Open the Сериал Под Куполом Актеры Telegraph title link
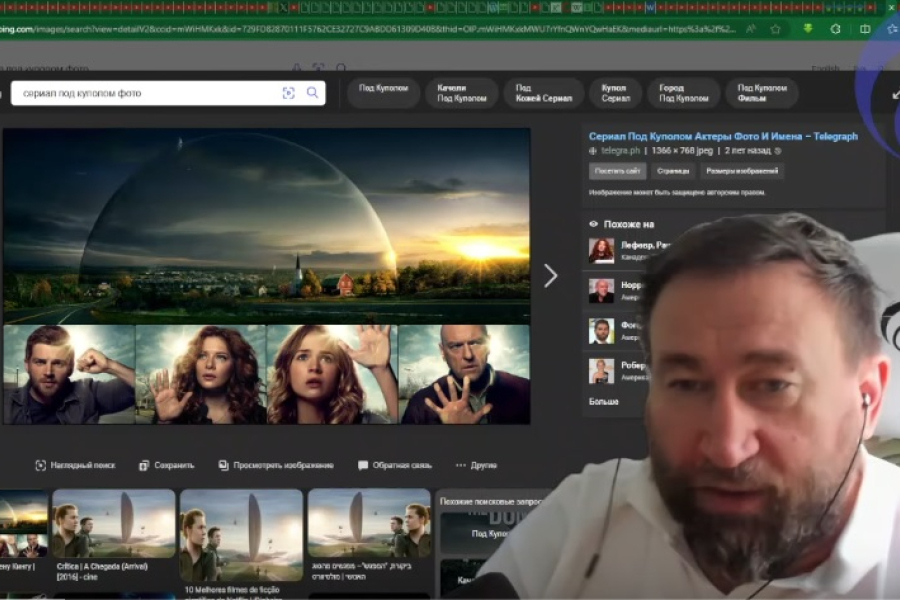 pyautogui.click(x=723, y=136)
